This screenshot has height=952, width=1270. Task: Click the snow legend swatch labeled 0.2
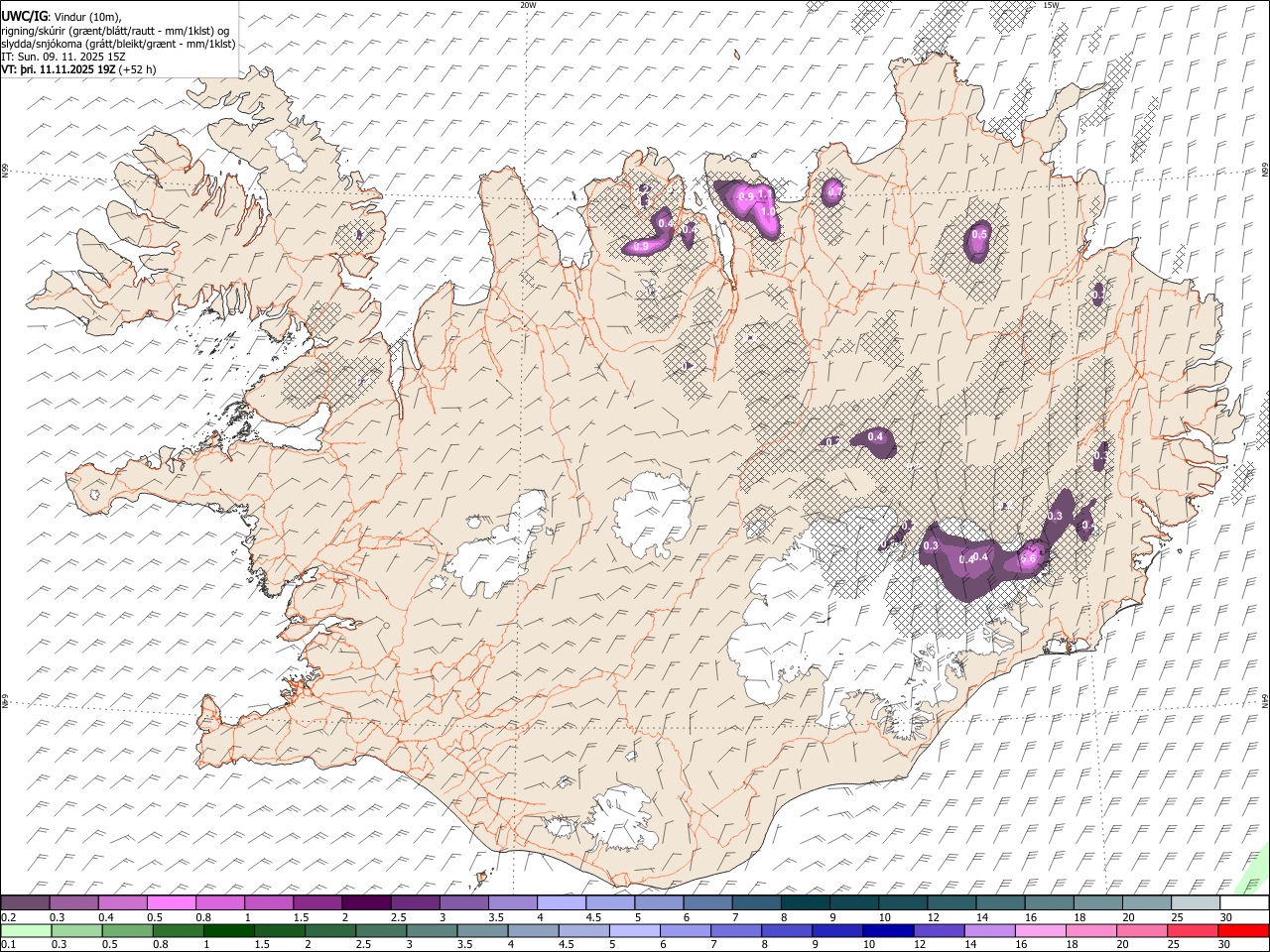(x=26, y=903)
